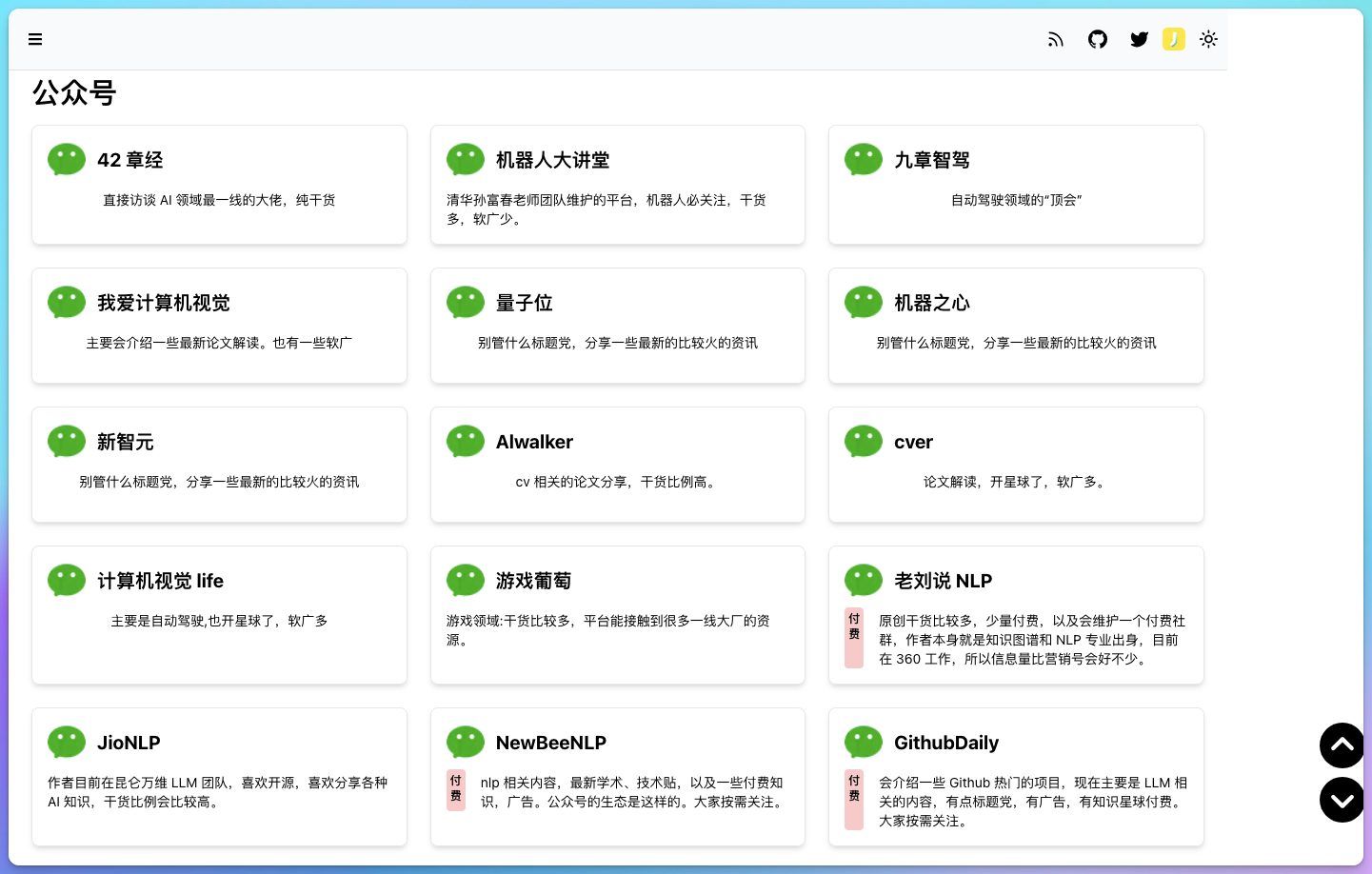Open the JioNLP title link
Screen dimensions: 1372x874
point(129,743)
